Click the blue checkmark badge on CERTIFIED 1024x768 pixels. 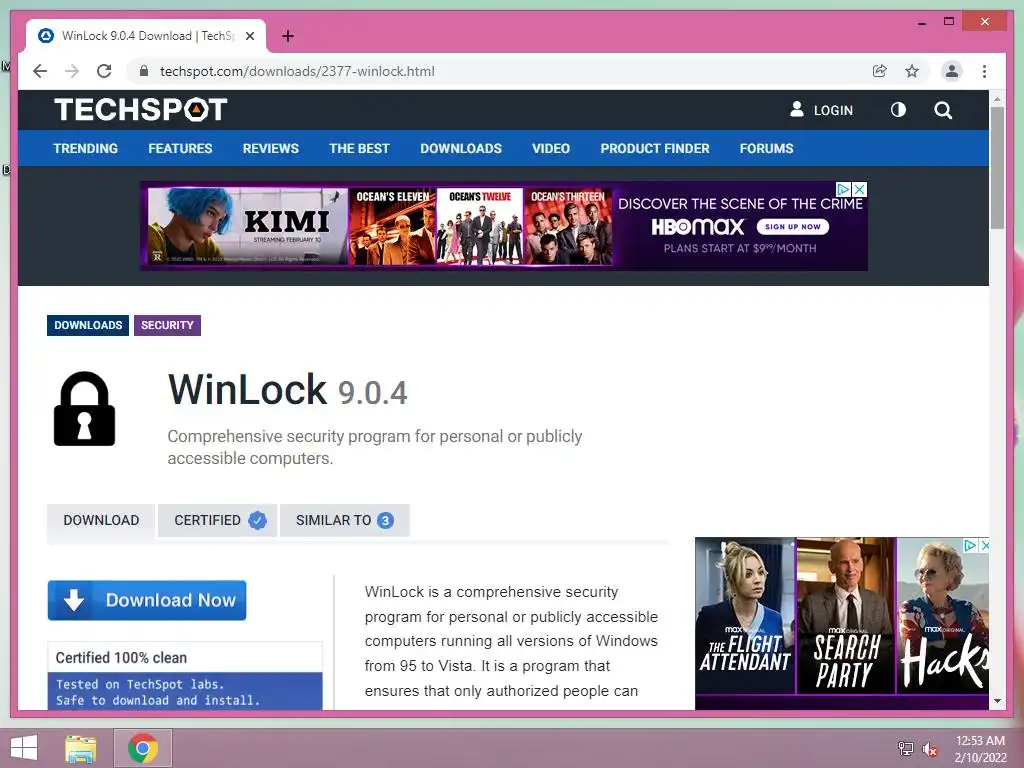tap(257, 520)
